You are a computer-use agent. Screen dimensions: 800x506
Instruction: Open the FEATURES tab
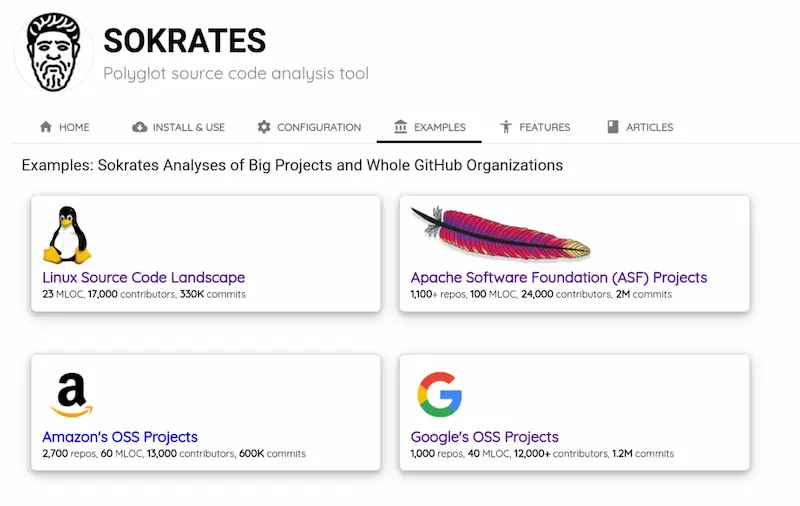(535, 127)
